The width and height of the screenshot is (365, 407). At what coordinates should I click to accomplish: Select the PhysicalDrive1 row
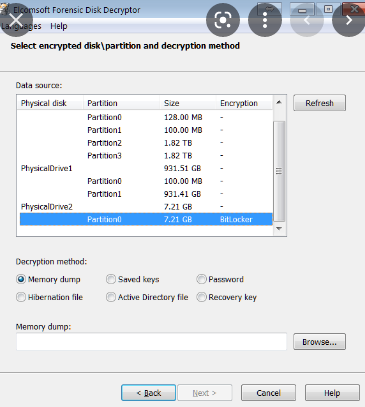(x=146, y=168)
